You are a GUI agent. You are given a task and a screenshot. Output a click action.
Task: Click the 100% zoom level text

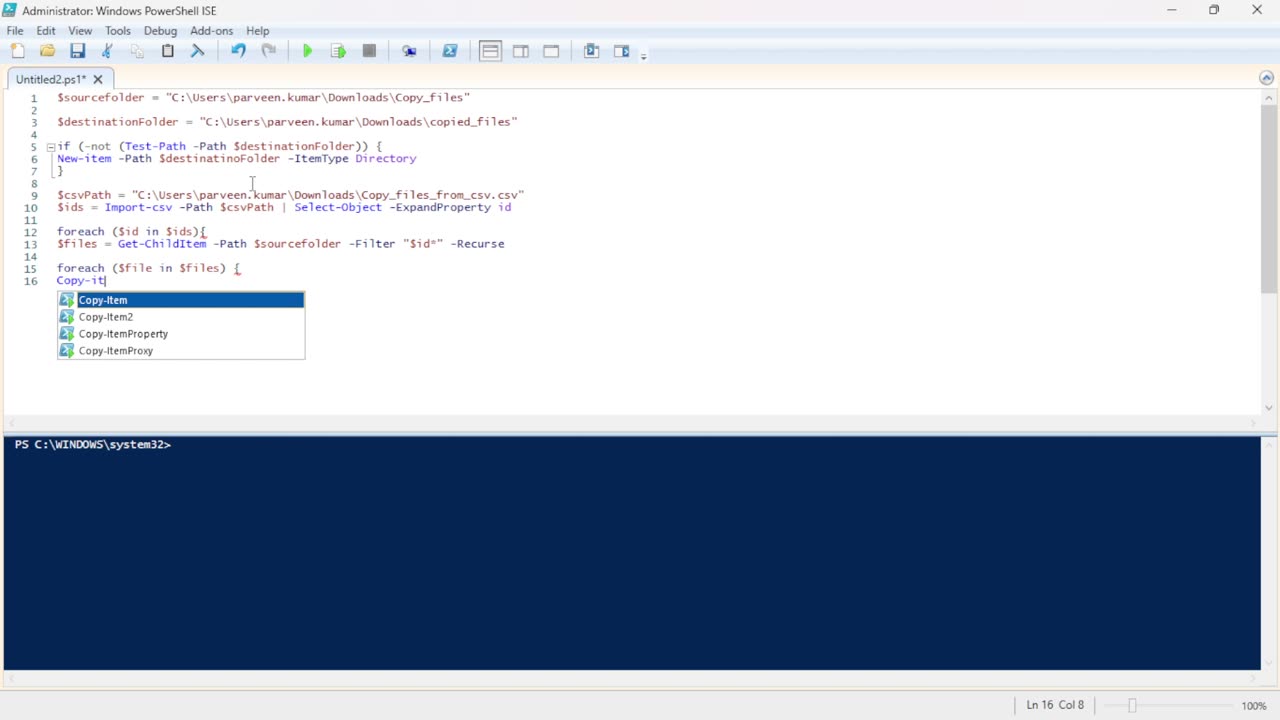(1254, 706)
